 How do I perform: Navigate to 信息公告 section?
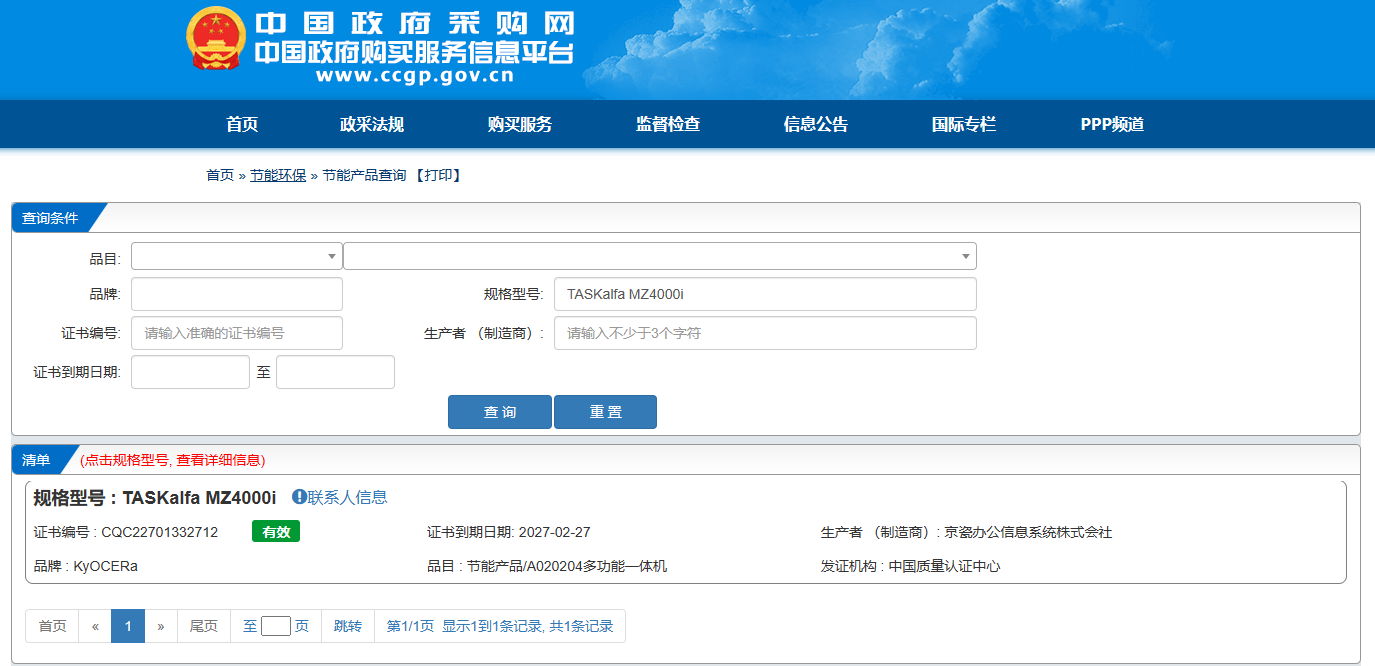(x=816, y=125)
